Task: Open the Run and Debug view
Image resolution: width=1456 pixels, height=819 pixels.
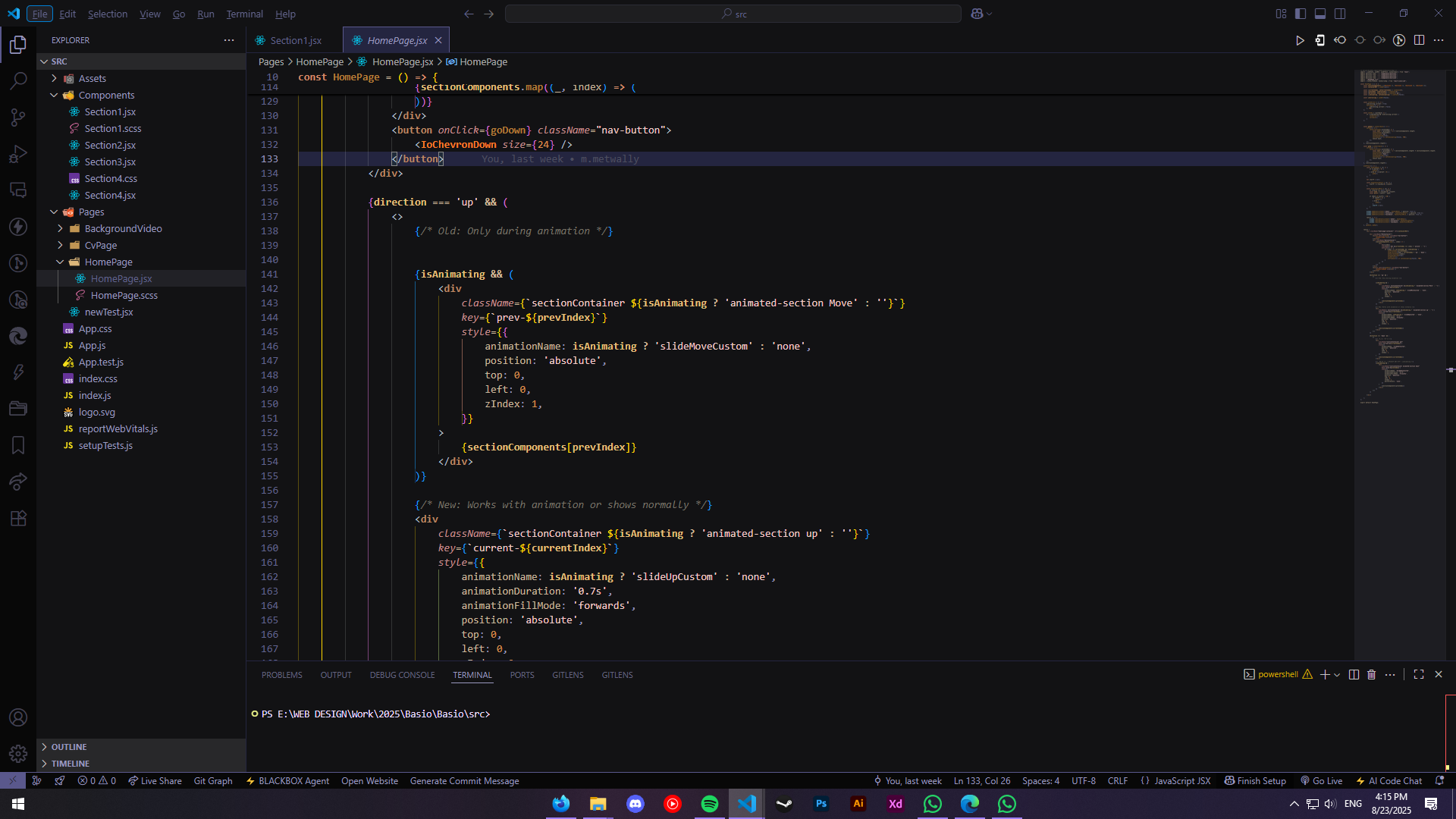Action: point(18,154)
